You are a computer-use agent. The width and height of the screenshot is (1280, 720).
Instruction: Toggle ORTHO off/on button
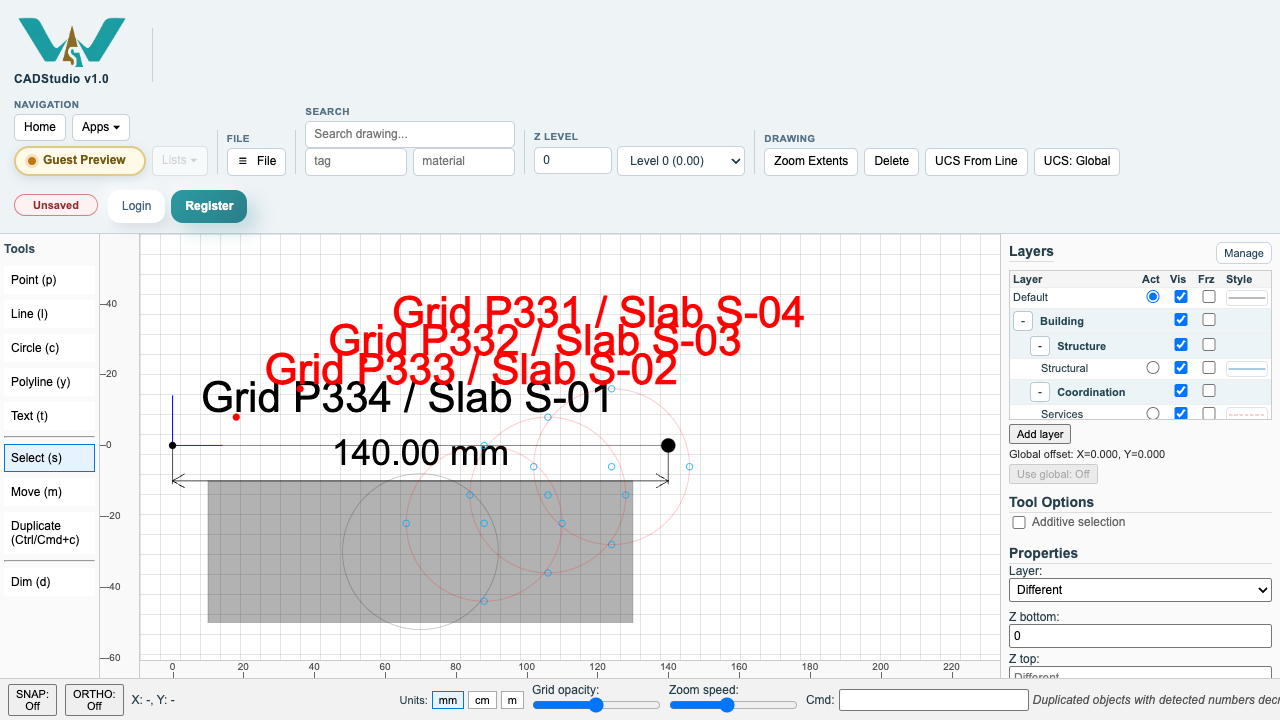click(x=94, y=700)
